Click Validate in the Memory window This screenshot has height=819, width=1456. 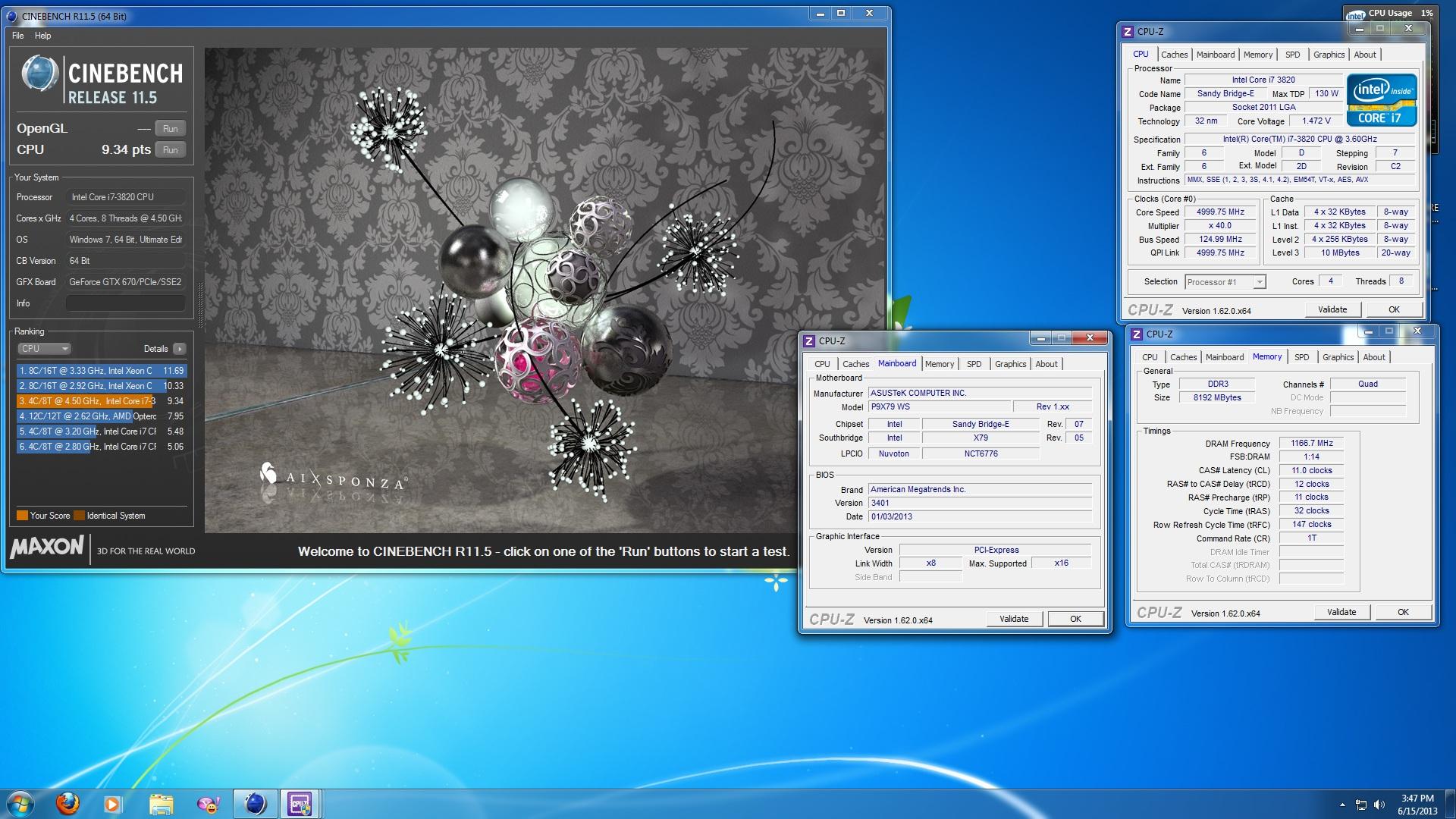(1341, 612)
